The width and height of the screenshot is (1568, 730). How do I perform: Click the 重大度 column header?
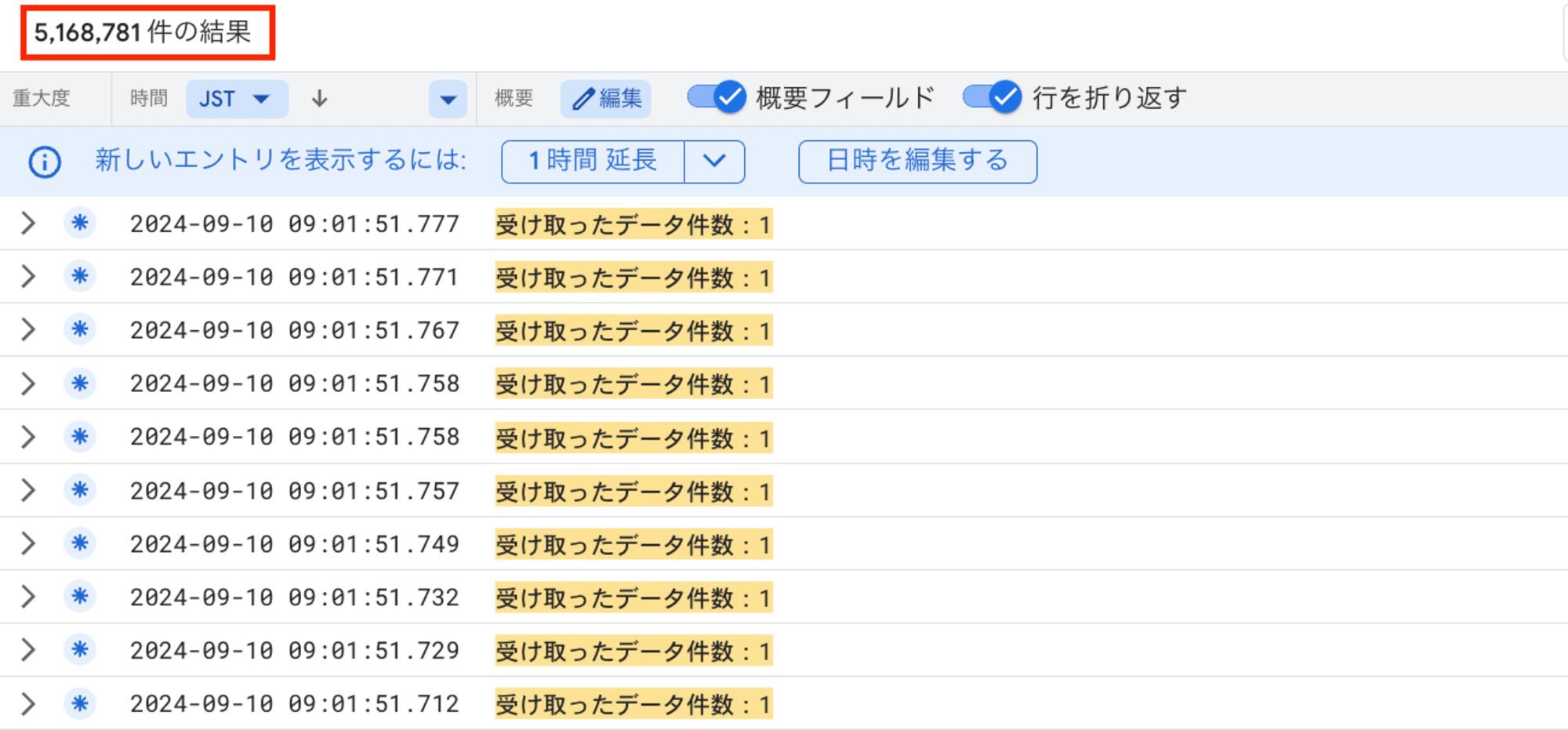tap(42, 99)
